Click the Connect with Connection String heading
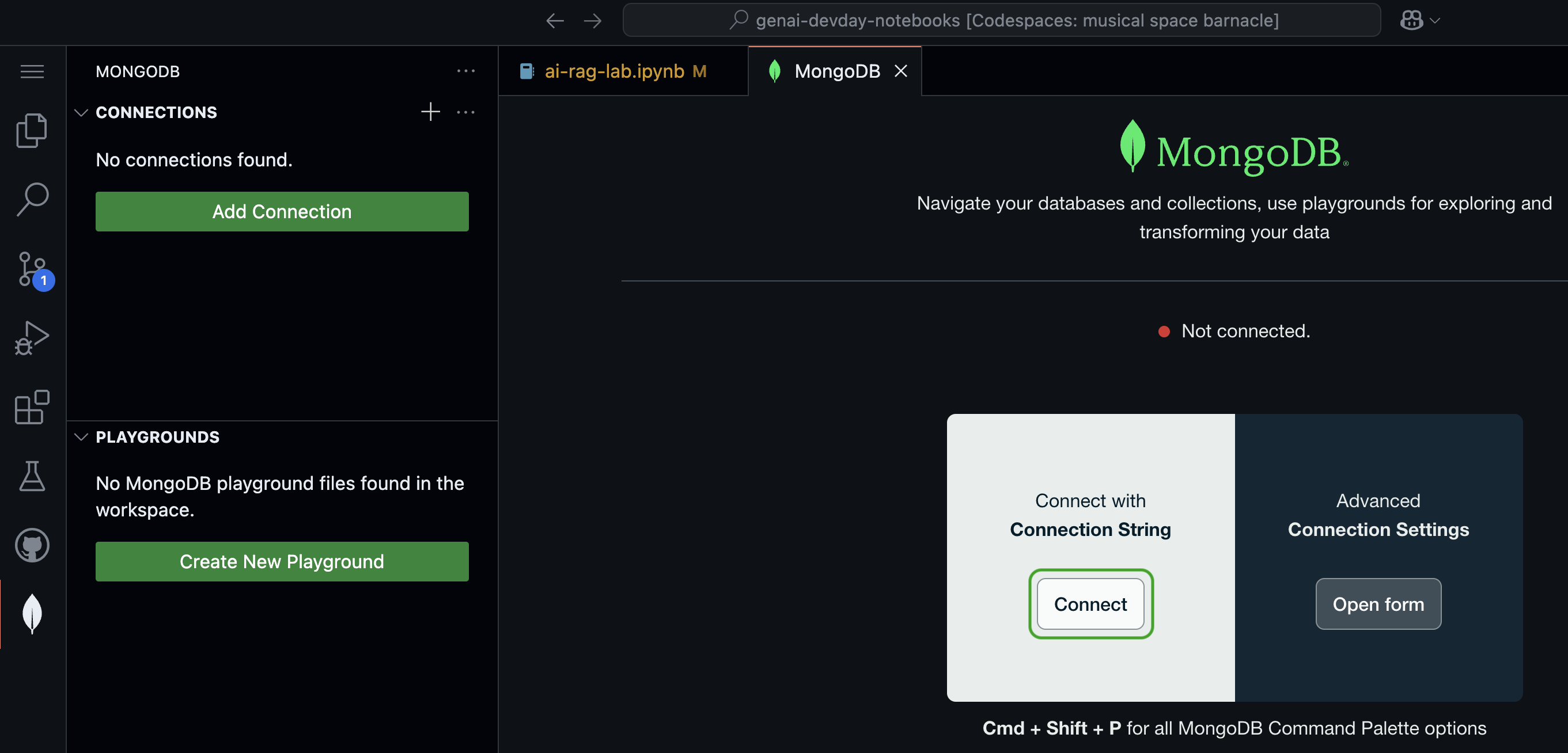Viewport: 1568px width, 753px height. click(1090, 515)
